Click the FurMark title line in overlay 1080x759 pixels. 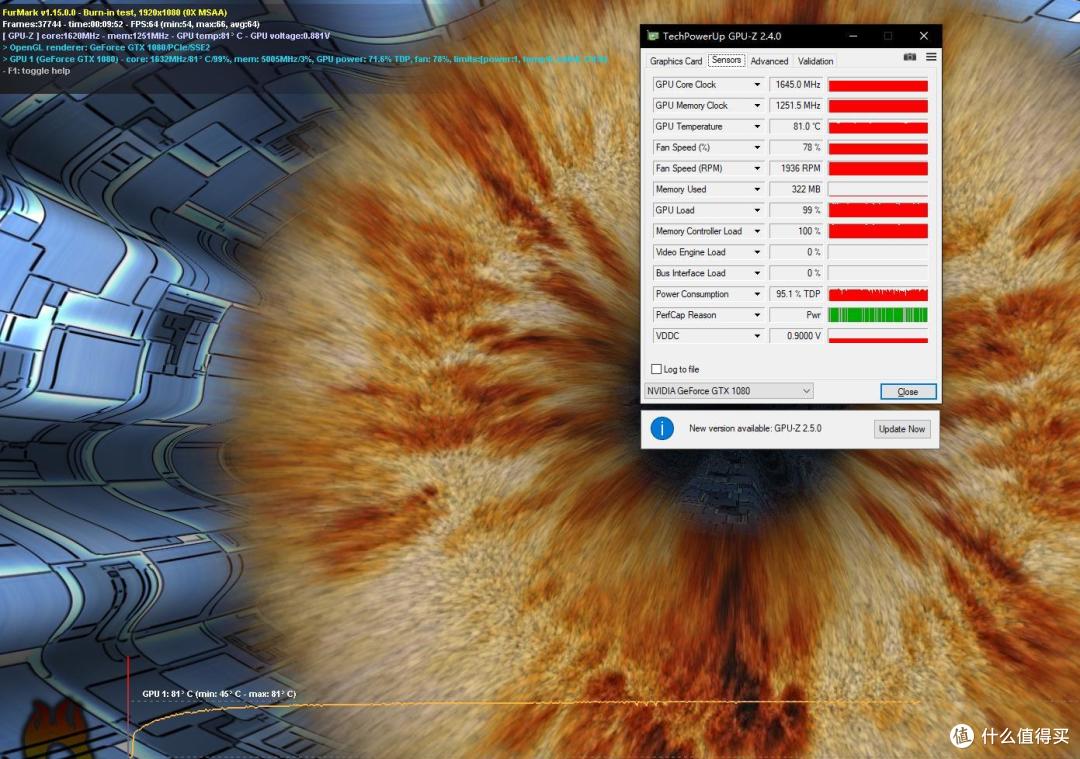pos(114,12)
